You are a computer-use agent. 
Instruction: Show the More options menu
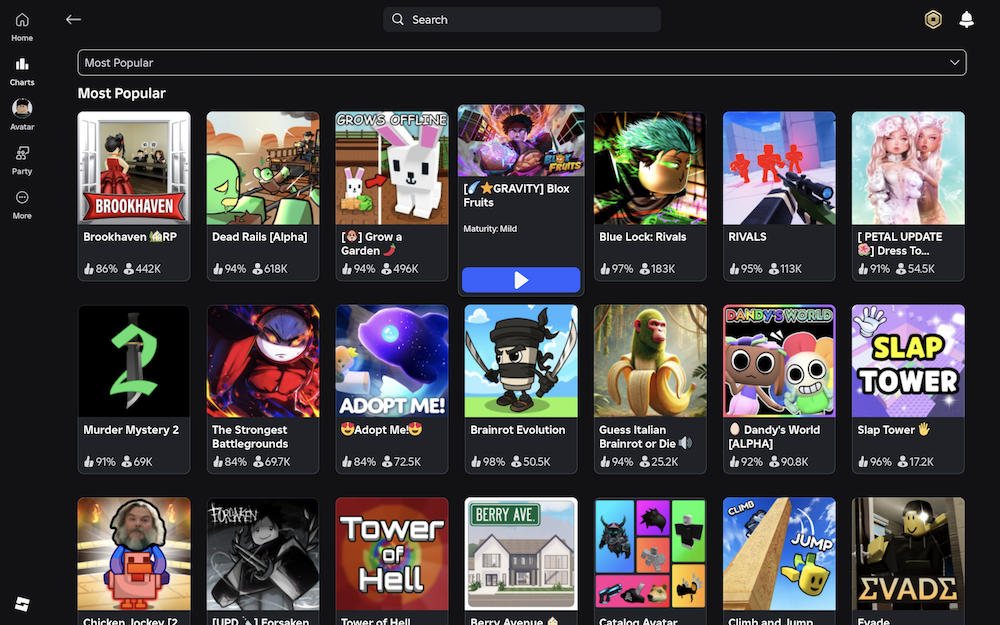[x=22, y=203]
